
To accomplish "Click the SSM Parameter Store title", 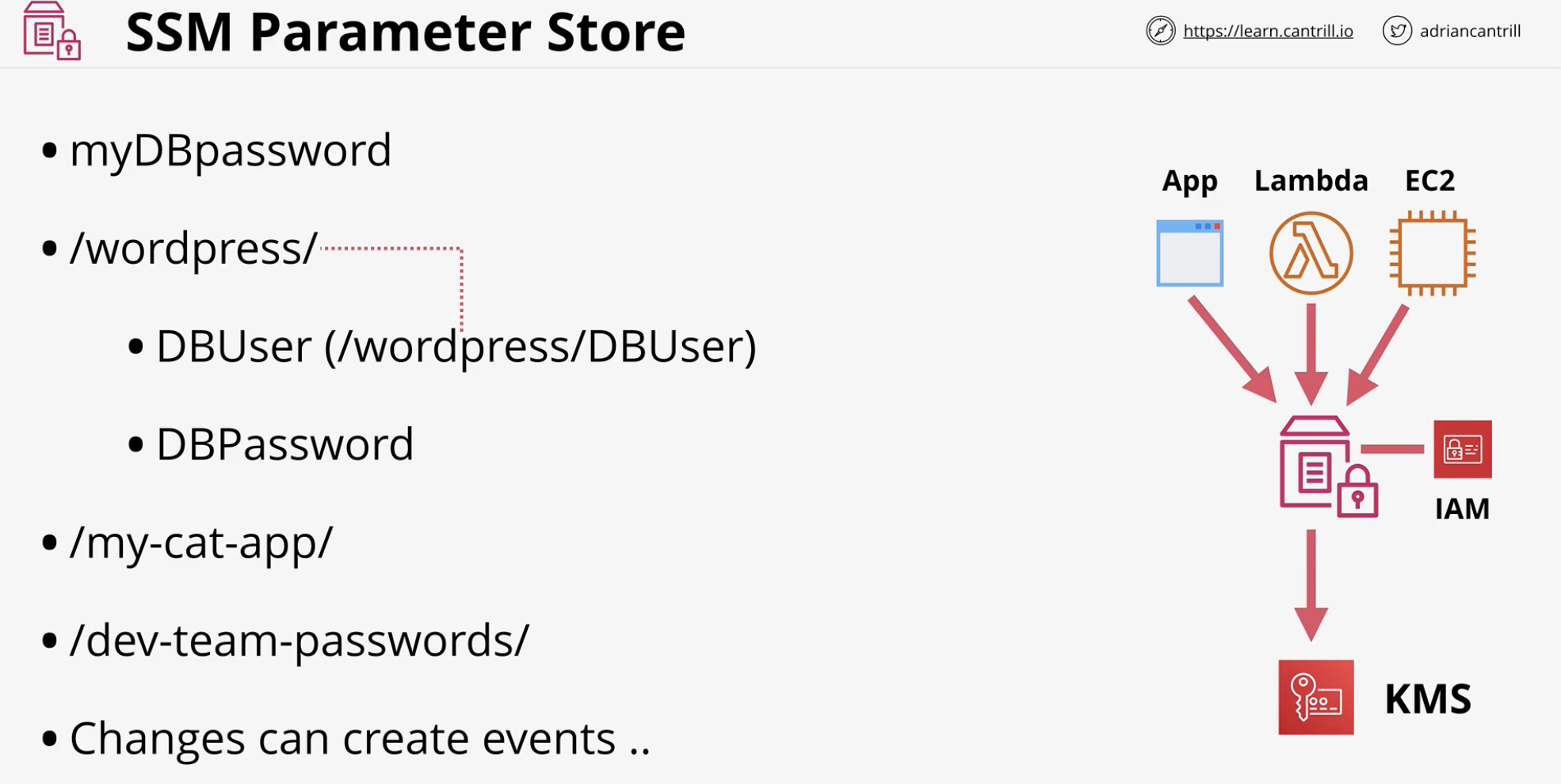I will (405, 32).
